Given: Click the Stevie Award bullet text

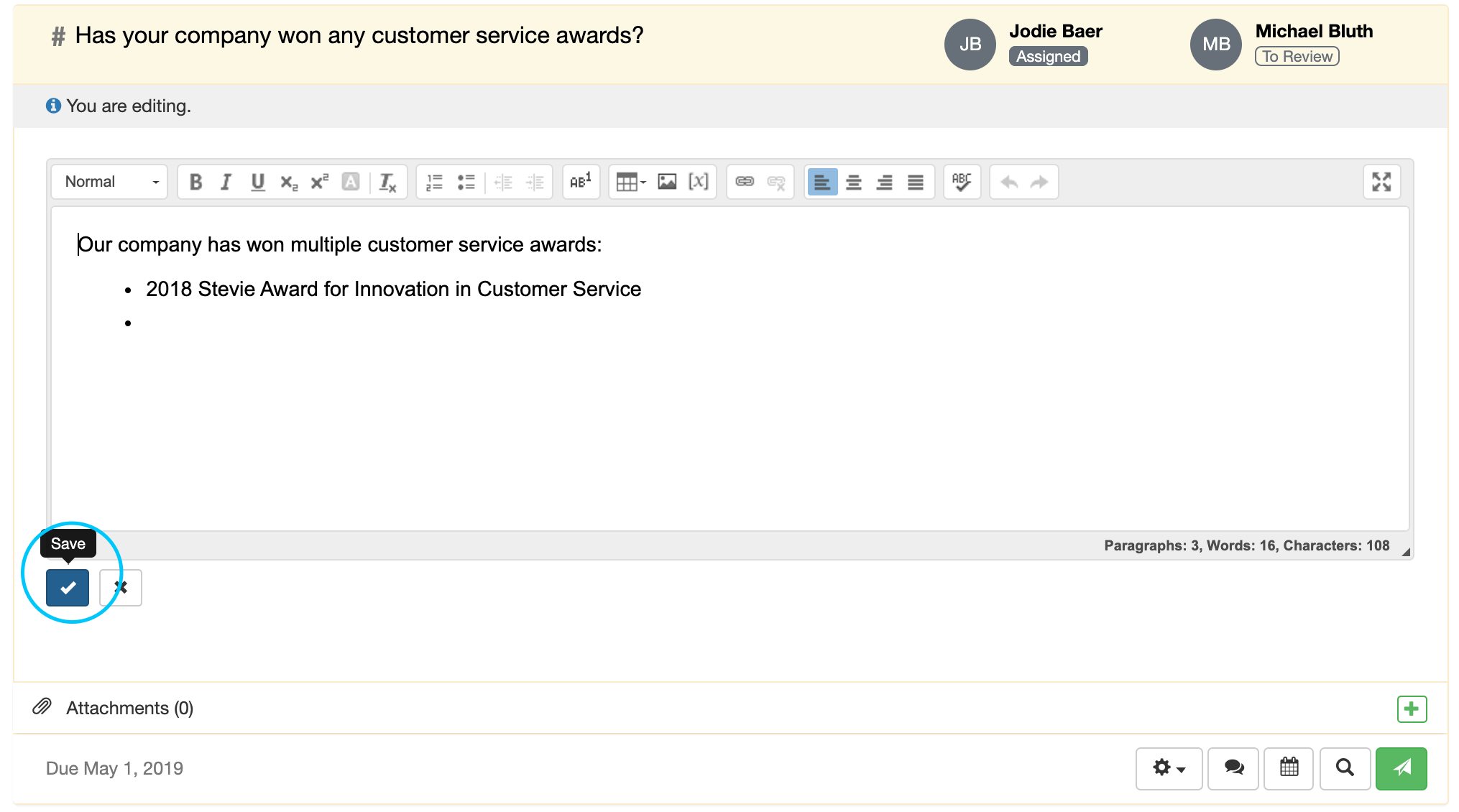Looking at the screenshot, I should coord(393,289).
